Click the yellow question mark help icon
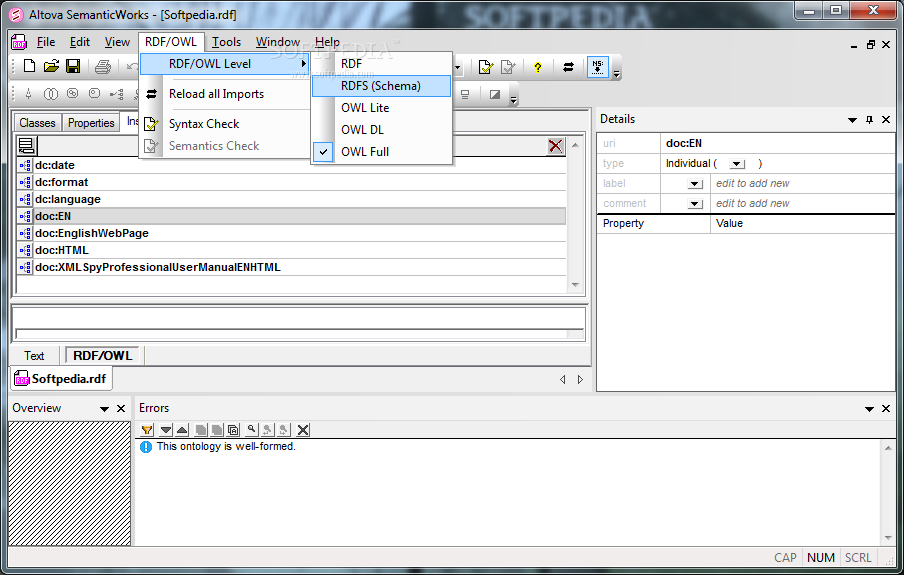 tap(538, 67)
